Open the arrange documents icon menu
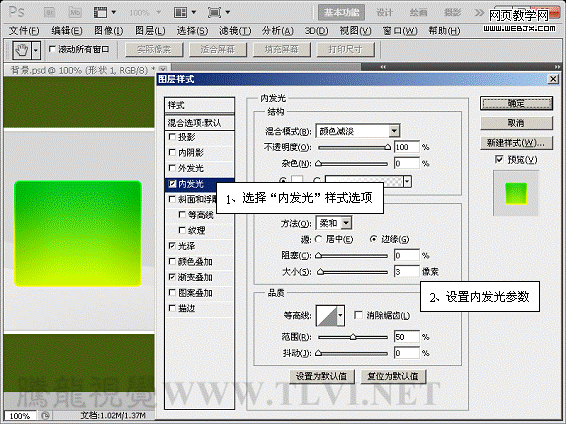The height and width of the screenshot is (424, 566). pyautogui.click(x=184, y=12)
